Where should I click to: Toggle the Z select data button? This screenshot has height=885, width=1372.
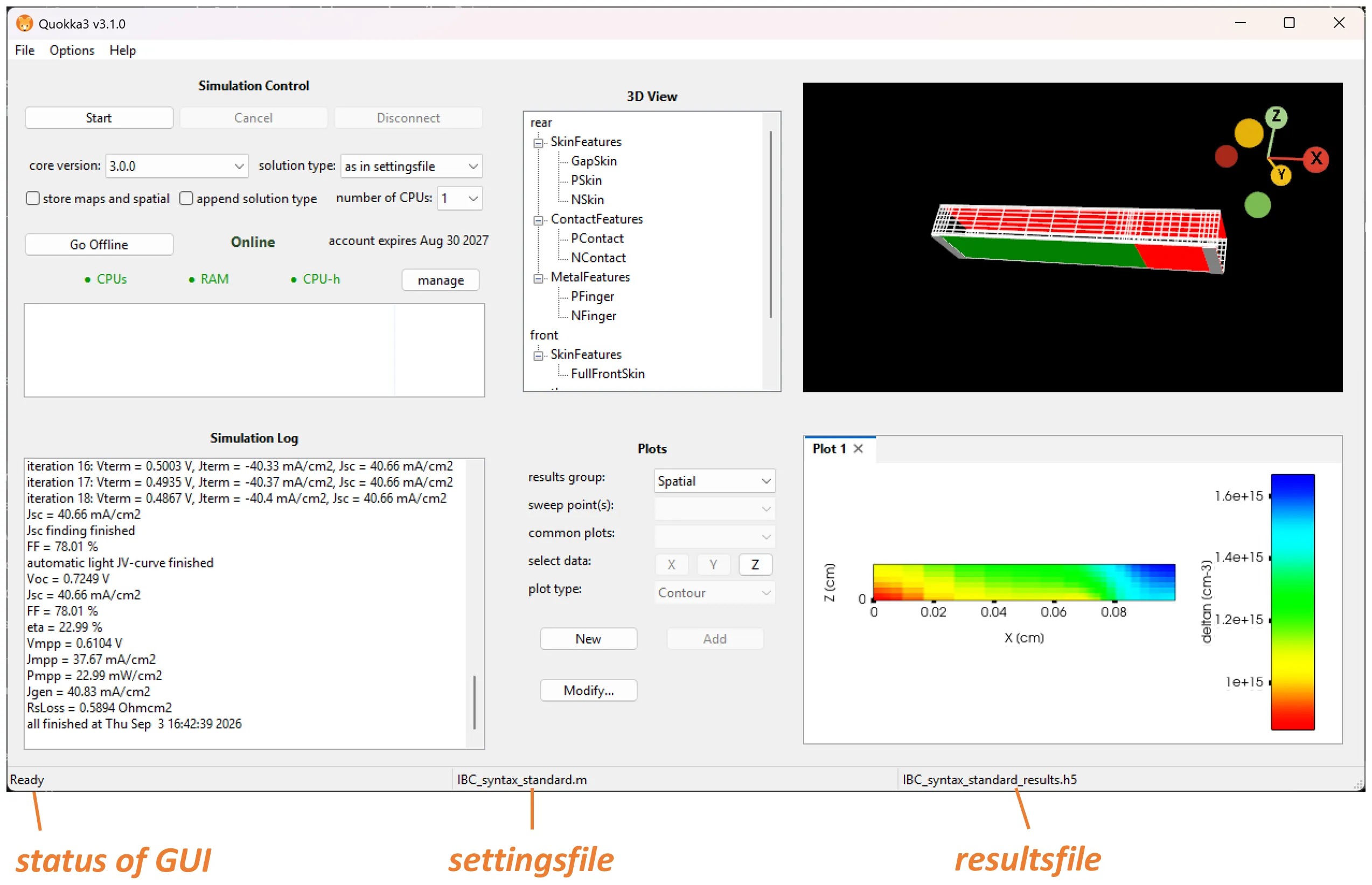pos(755,564)
